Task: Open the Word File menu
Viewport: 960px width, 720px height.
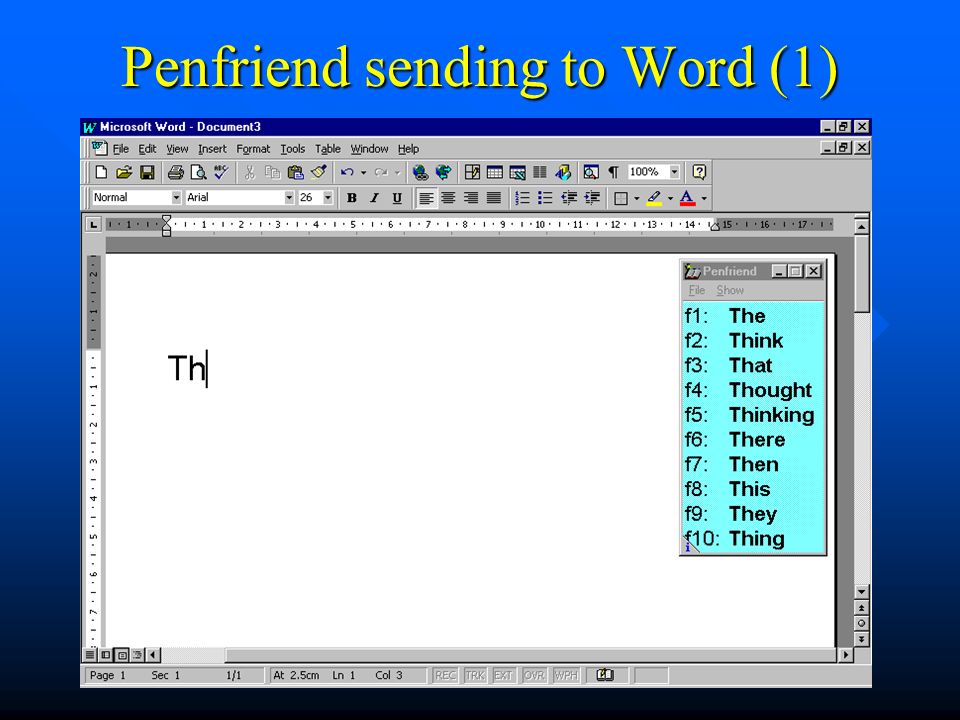Action: [121, 149]
